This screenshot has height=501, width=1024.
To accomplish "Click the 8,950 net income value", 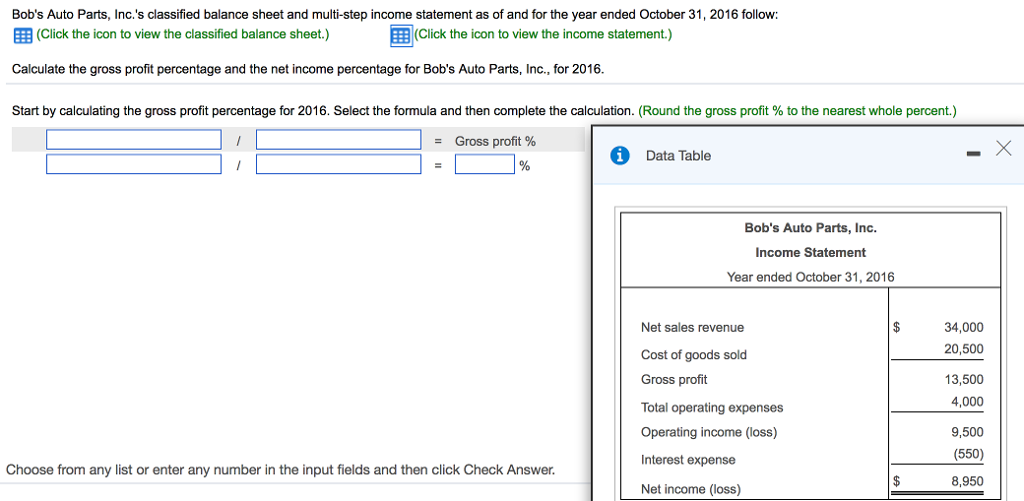I will tap(967, 481).
